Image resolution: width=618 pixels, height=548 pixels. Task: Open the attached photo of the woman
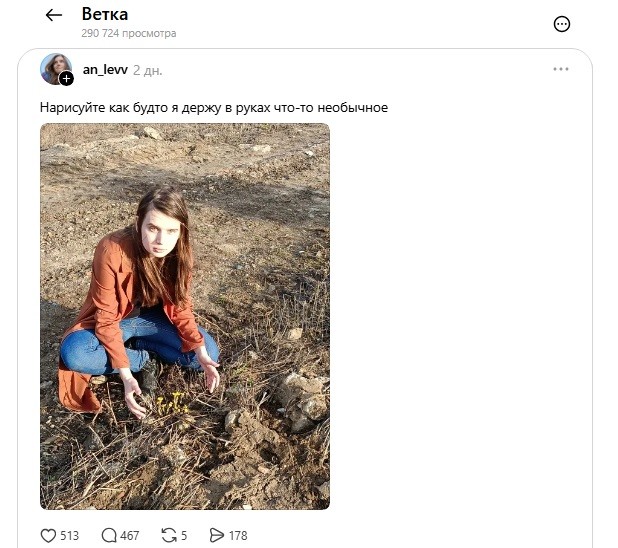click(185, 316)
